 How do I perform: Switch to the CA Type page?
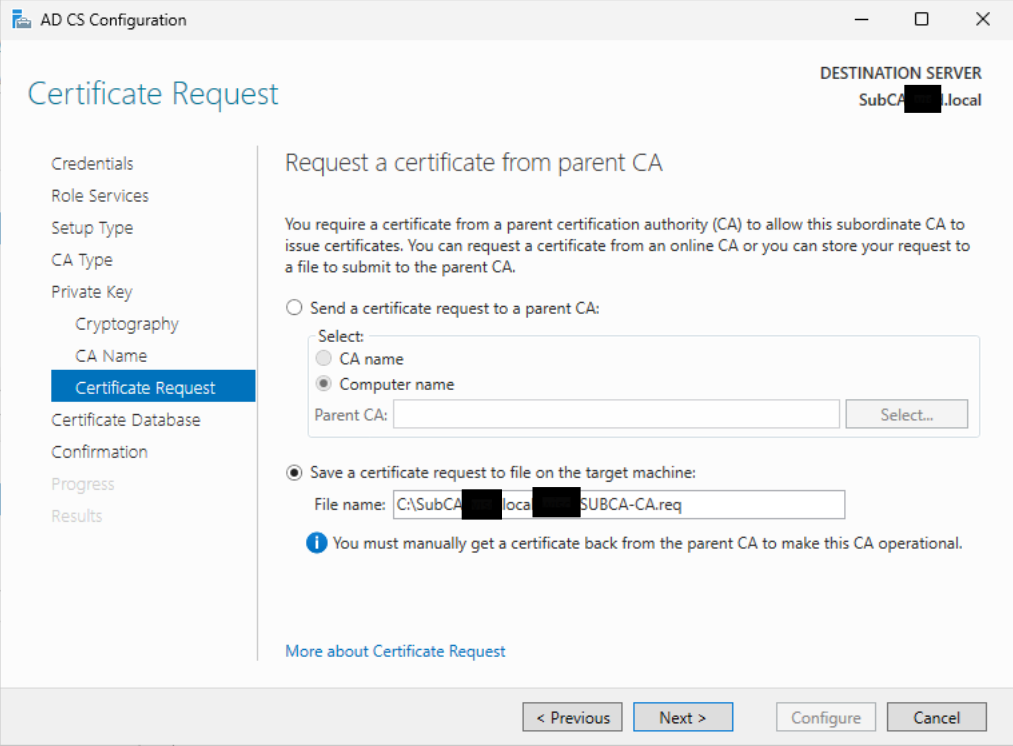click(82, 260)
